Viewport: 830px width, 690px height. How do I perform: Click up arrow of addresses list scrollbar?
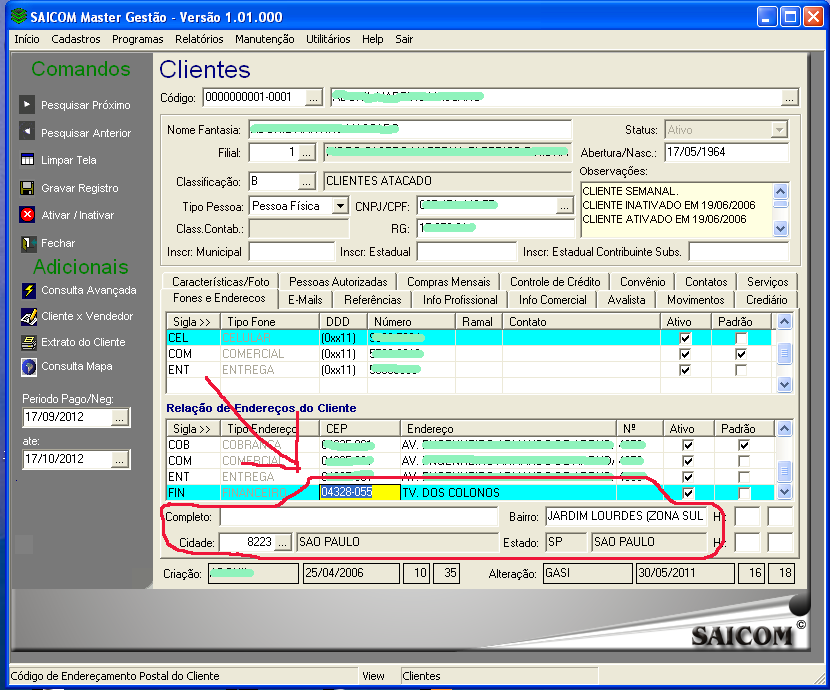(784, 428)
